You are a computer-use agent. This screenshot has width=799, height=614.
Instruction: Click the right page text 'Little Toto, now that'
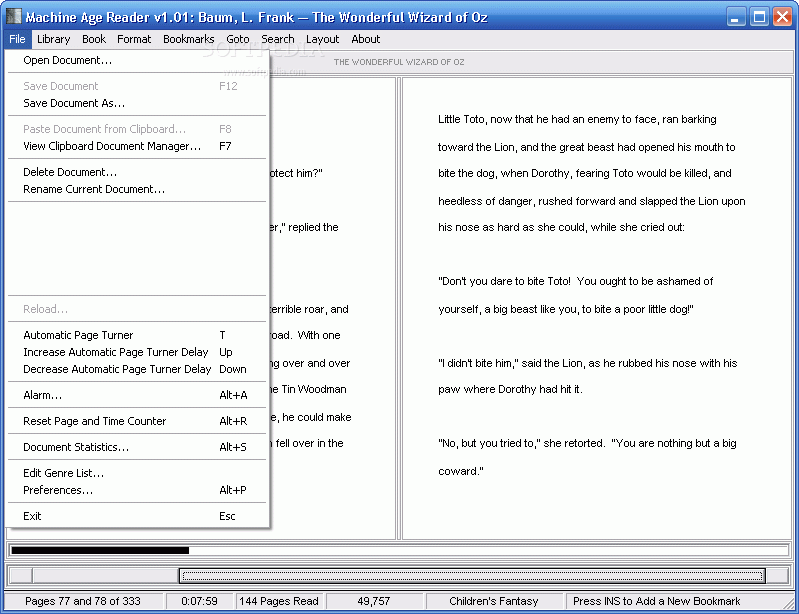pyautogui.click(x=485, y=119)
